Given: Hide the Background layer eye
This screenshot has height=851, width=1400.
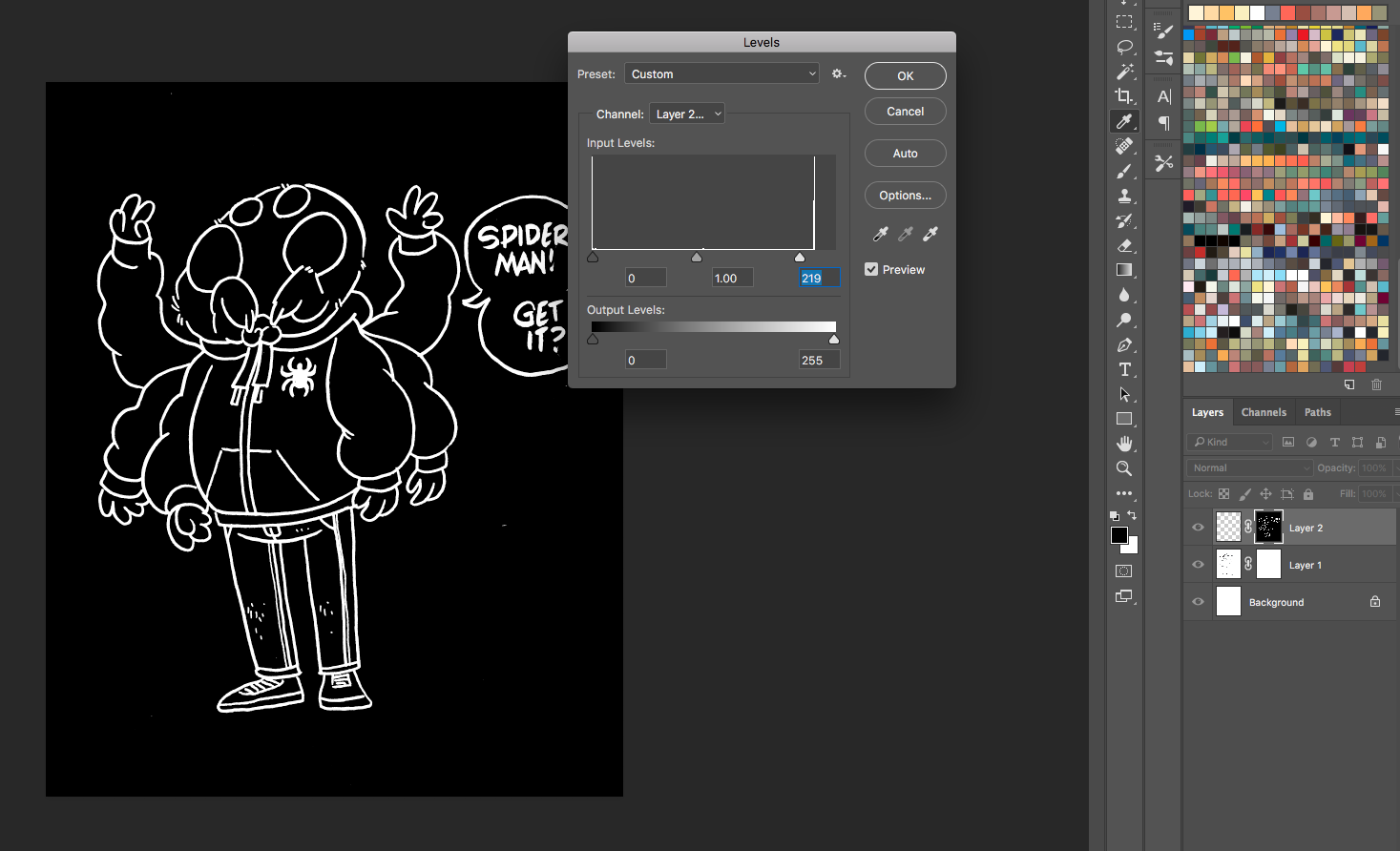Looking at the screenshot, I should coord(1198,601).
